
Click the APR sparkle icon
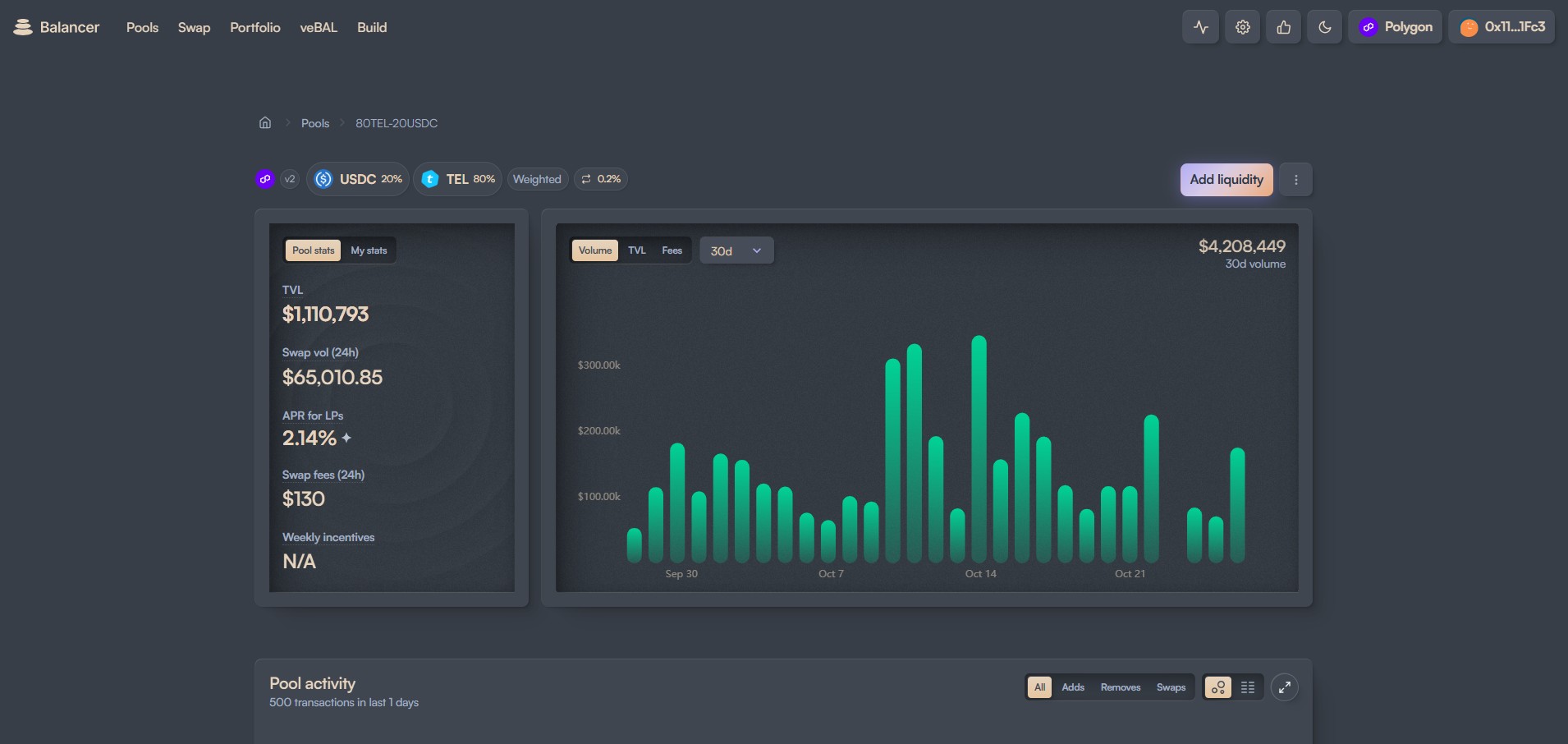[346, 439]
